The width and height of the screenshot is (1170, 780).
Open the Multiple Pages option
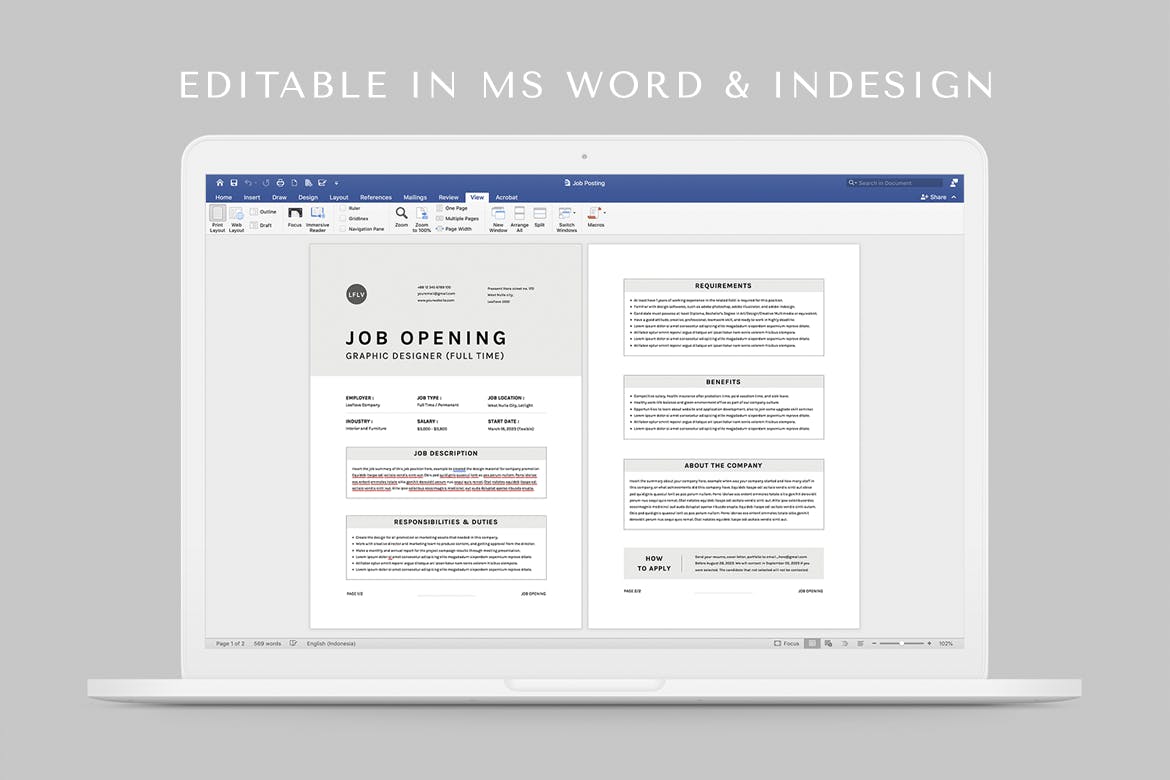pos(460,218)
